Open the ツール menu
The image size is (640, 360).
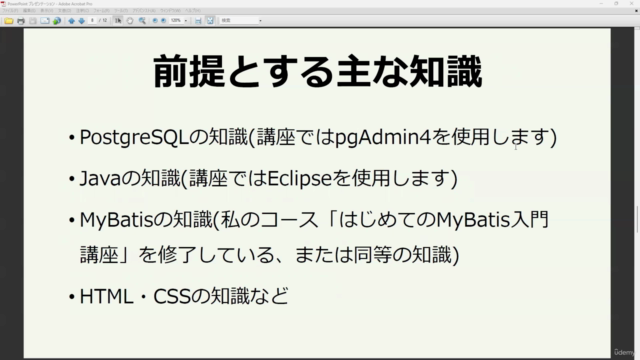coord(120,11)
